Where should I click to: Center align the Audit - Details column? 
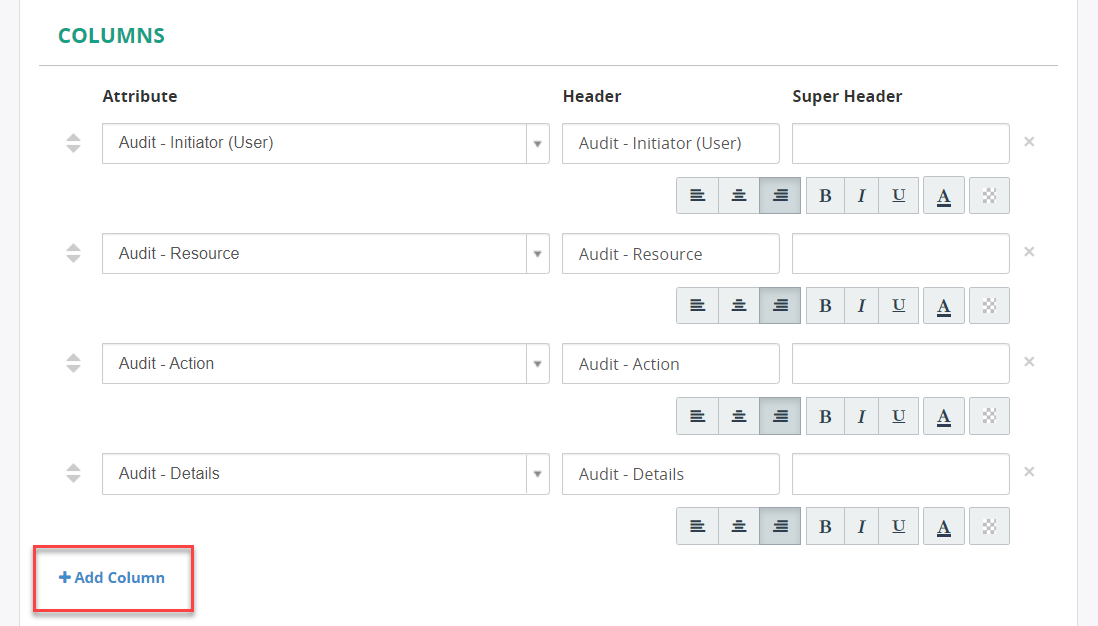(739, 526)
